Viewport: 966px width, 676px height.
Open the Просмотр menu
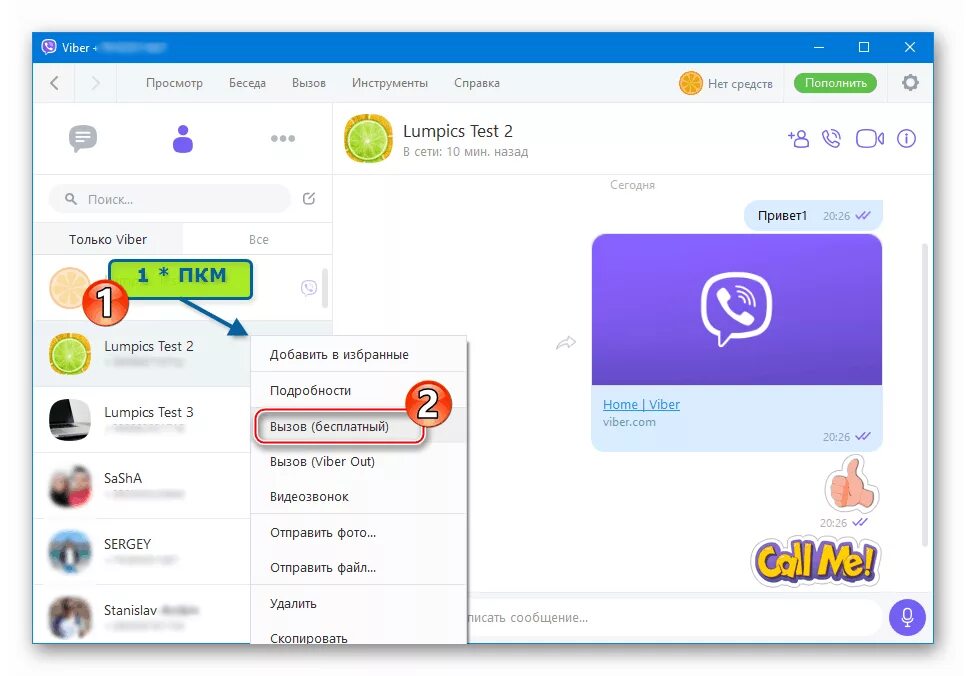pos(174,83)
